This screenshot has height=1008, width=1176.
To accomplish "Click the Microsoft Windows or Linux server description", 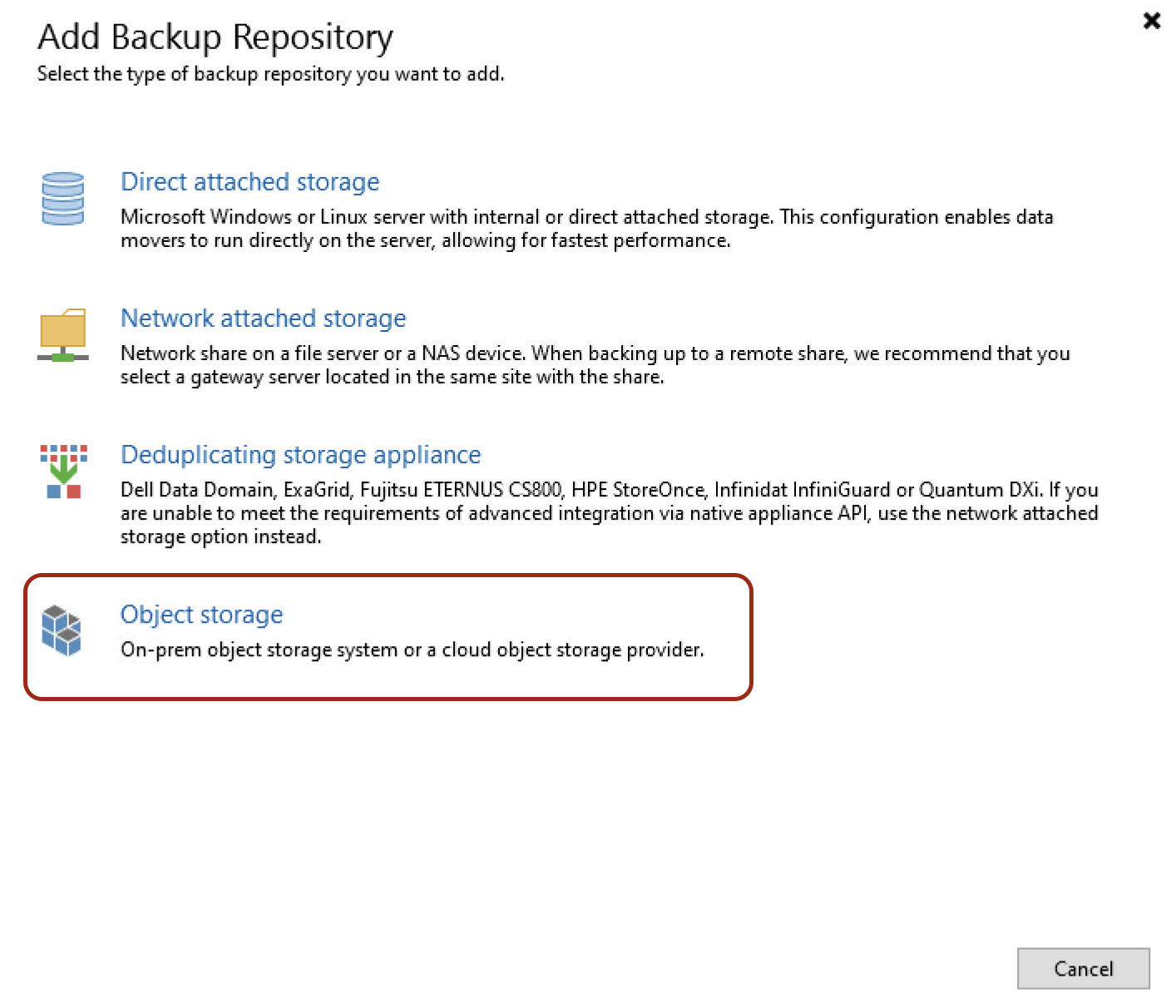I will [x=586, y=217].
